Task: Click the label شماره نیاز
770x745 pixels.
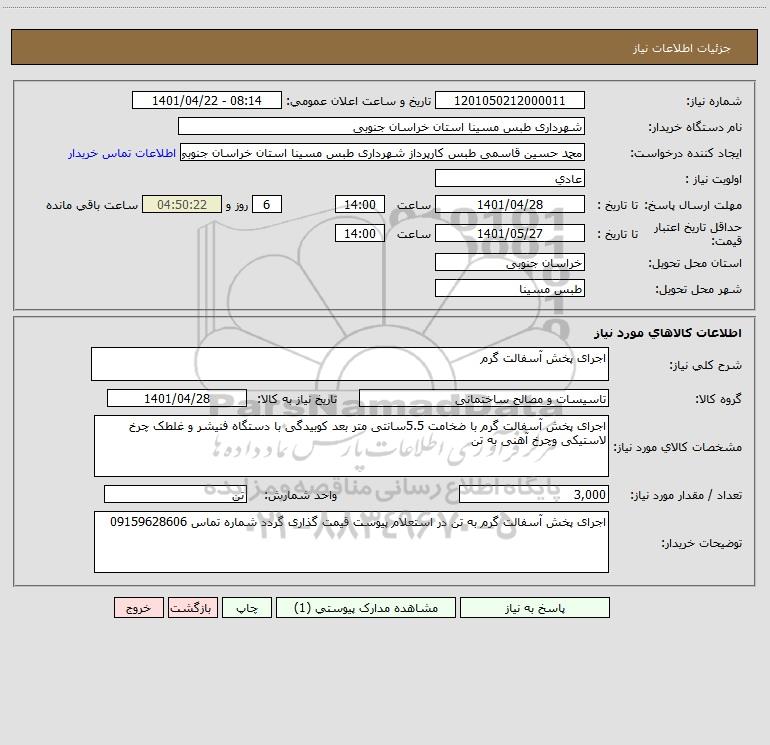Action: click(714, 101)
